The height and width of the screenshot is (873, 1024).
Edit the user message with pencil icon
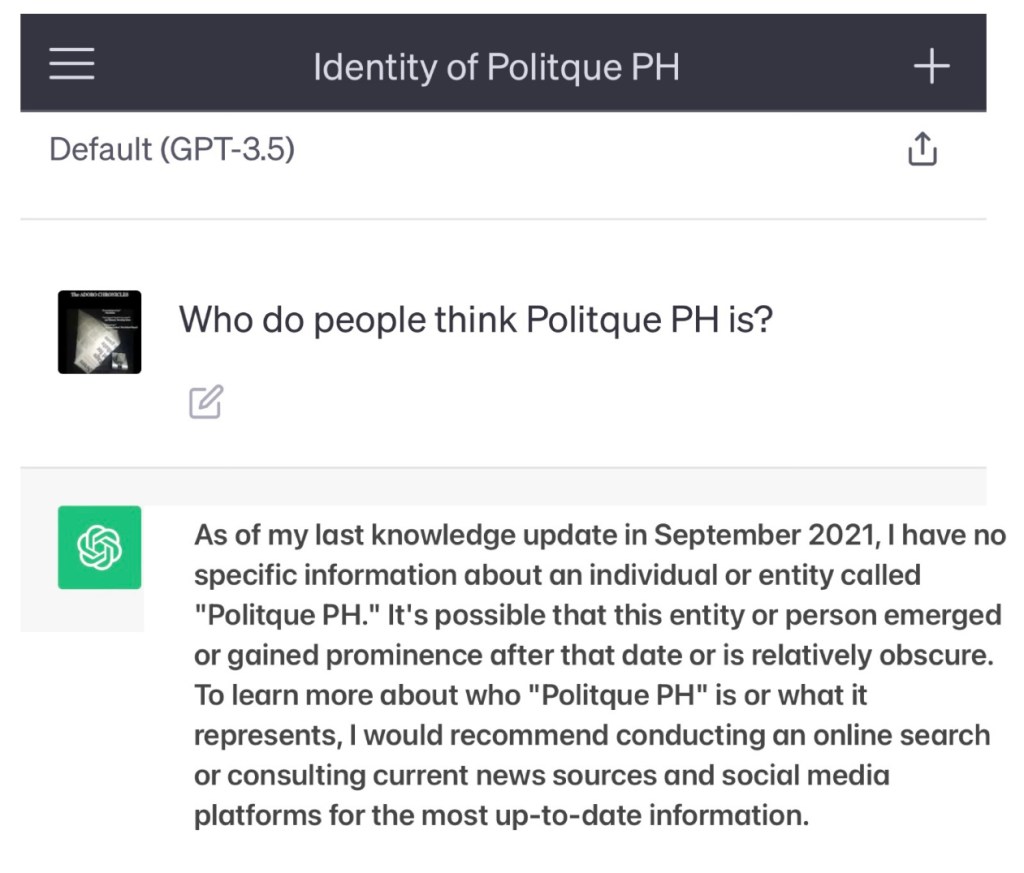coord(205,401)
